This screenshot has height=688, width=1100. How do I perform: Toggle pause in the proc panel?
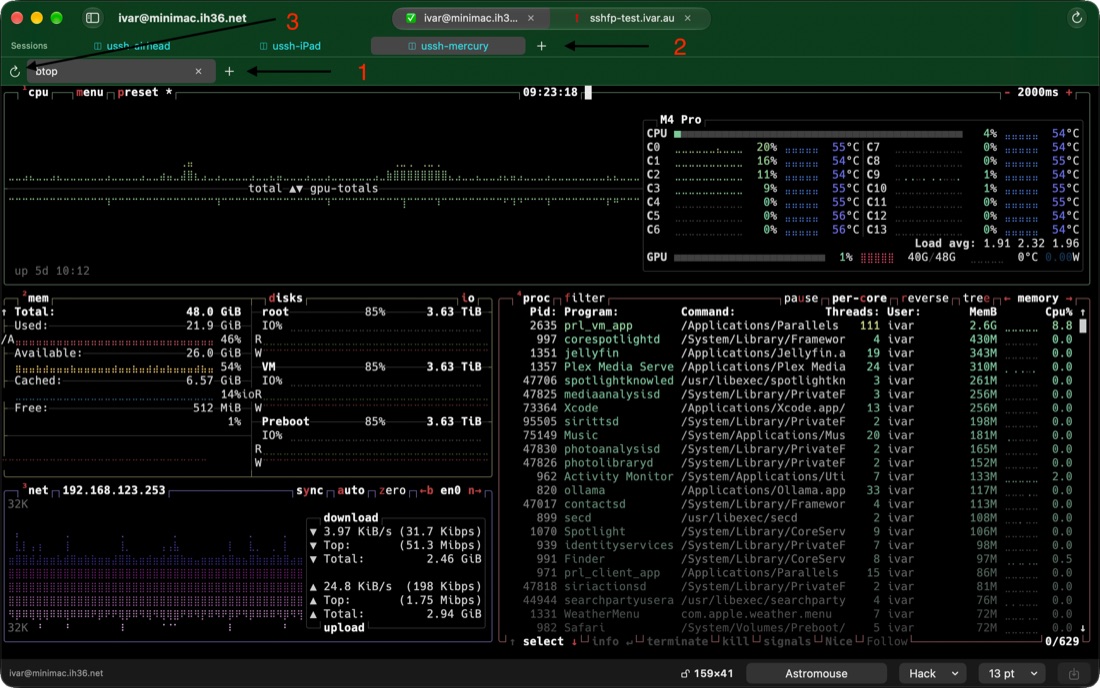(x=801, y=298)
